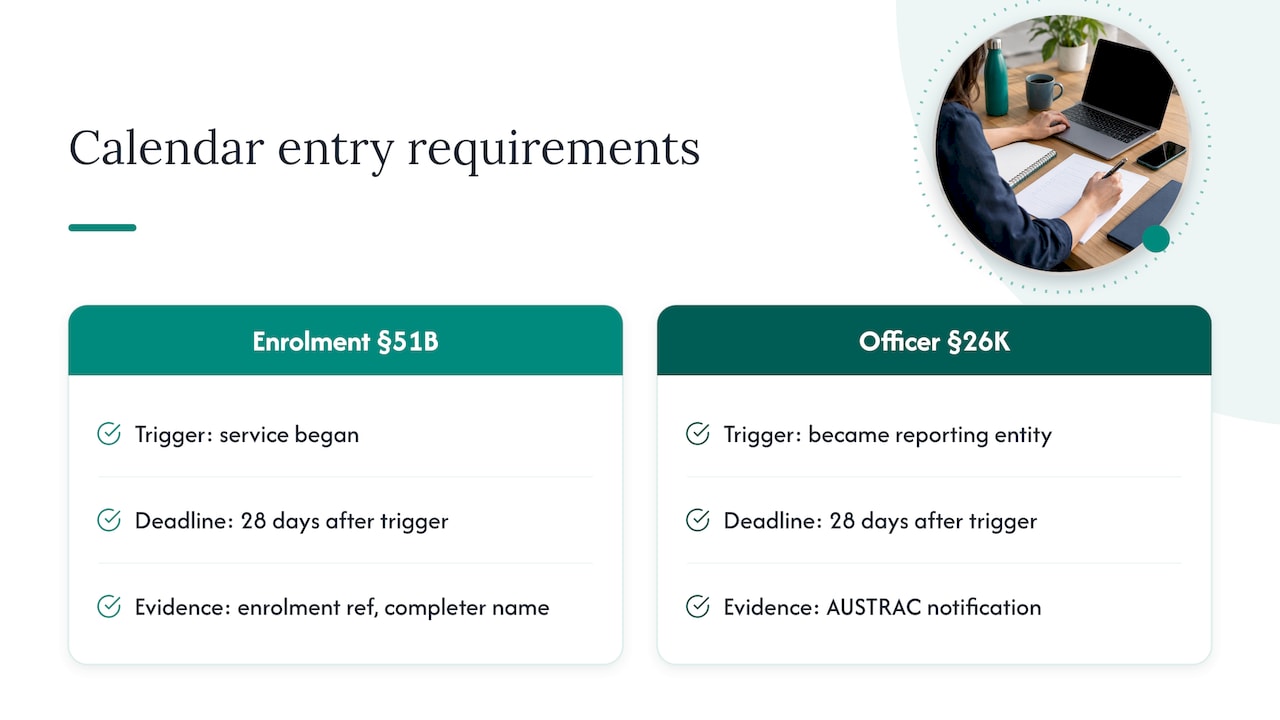Click the 'Trigger: became reporting entity' text
Image resolution: width=1280 pixels, height=720 pixels.
888,435
